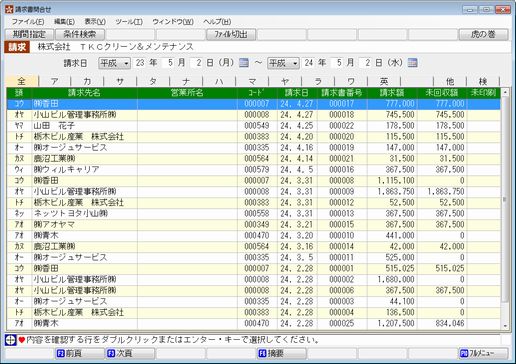Select the ナ index tab
This screenshot has width=516, height=364.
click(186, 81)
